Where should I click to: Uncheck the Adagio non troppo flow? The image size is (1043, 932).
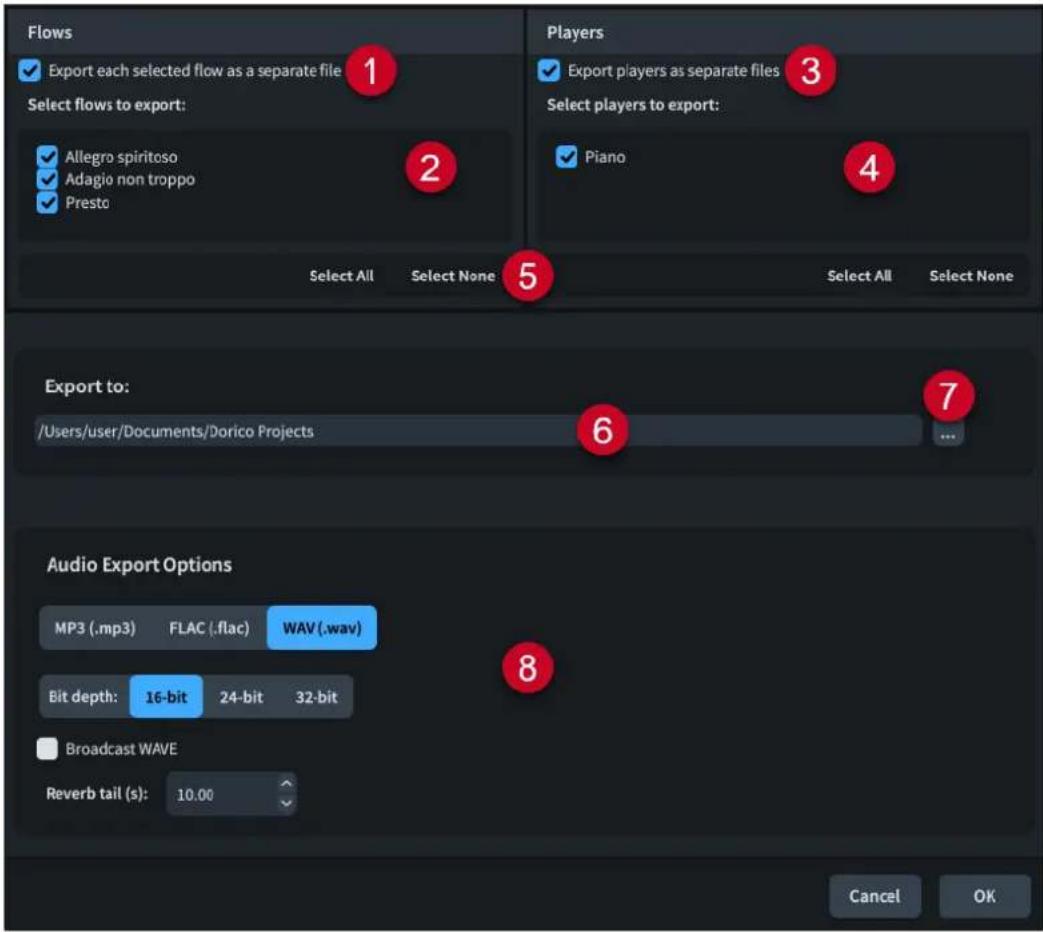click(47, 180)
